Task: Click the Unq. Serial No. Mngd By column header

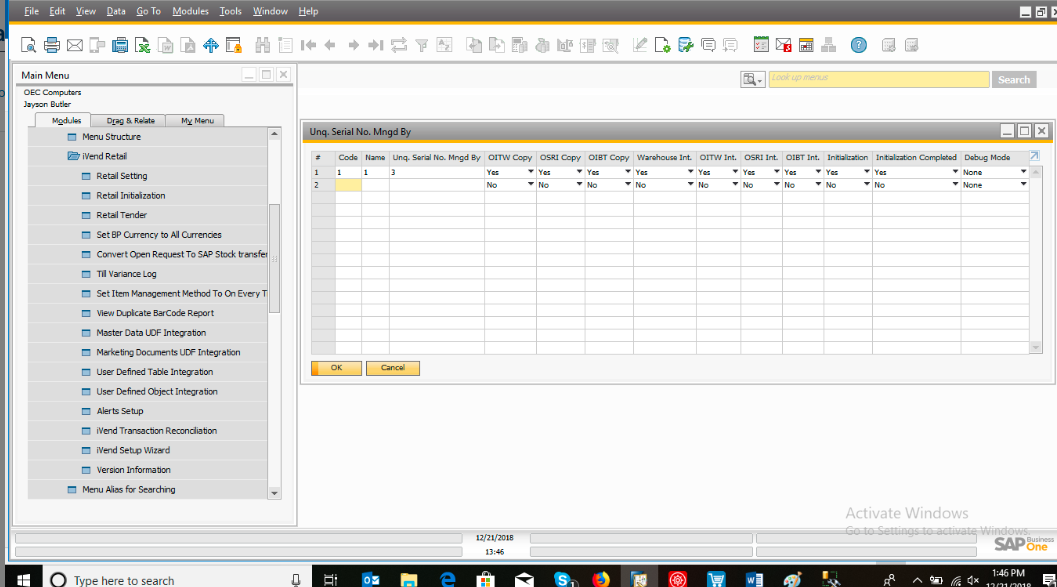Action: (436, 158)
